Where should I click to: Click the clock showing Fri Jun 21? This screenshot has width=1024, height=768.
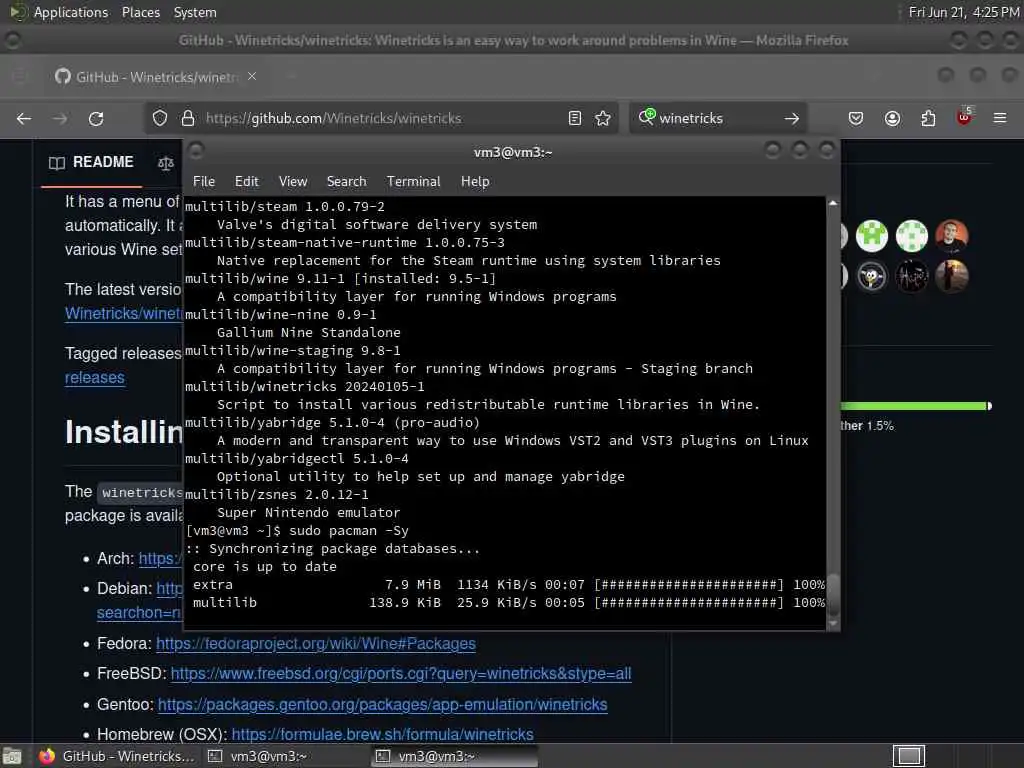pos(964,12)
